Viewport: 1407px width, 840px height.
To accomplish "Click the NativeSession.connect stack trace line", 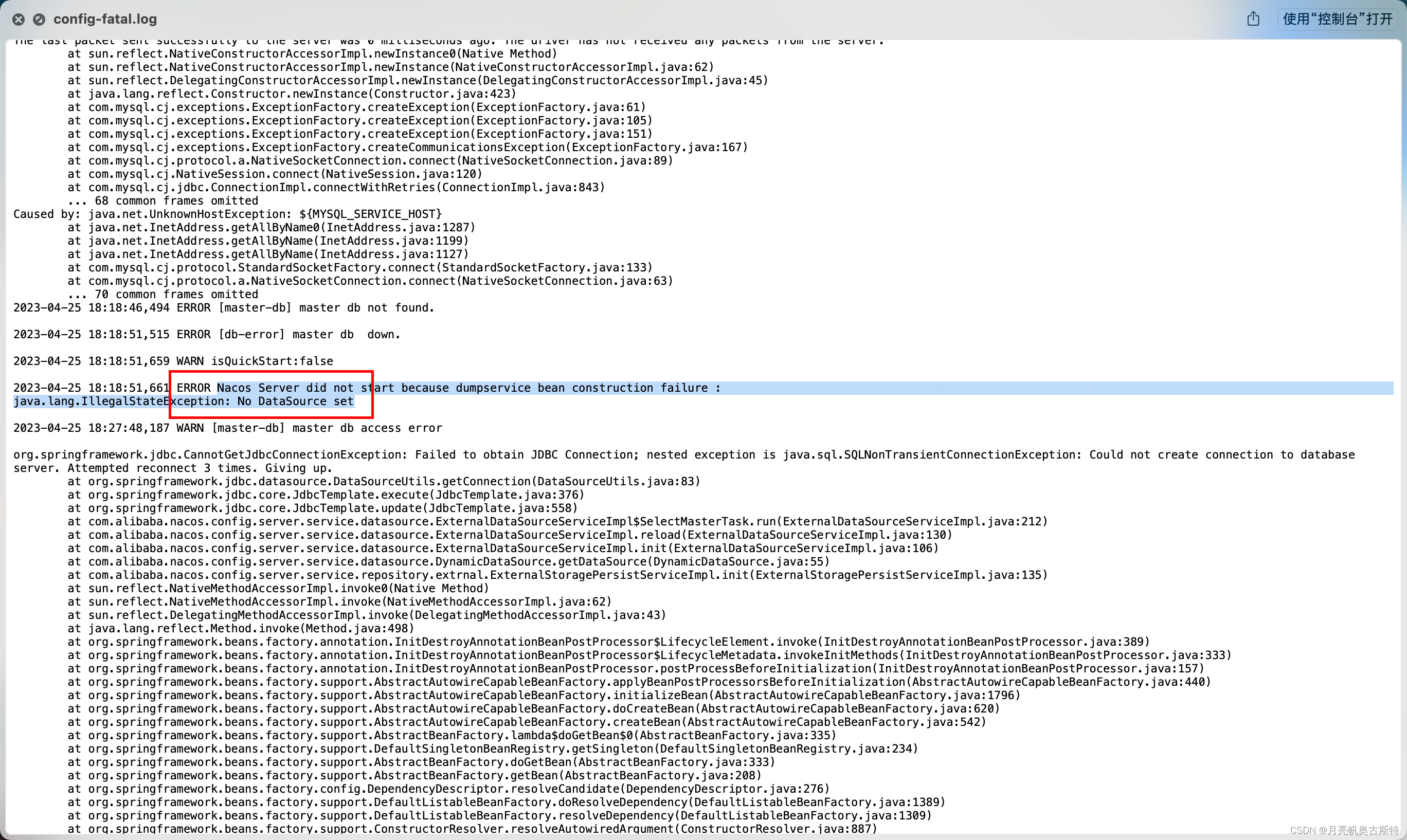I will coord(275,174).
